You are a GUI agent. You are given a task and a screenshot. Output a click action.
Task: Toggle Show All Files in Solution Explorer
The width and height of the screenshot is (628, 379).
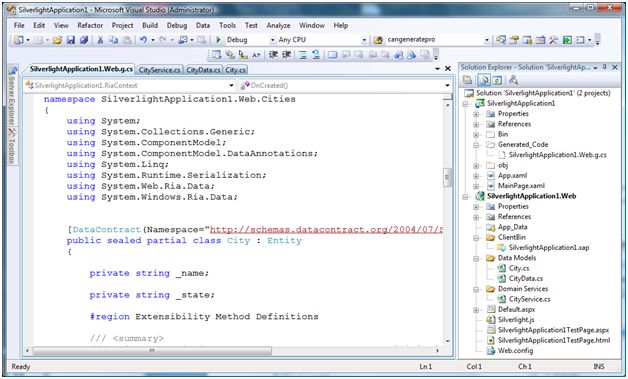pyautogui.click(x=484, y=80)
